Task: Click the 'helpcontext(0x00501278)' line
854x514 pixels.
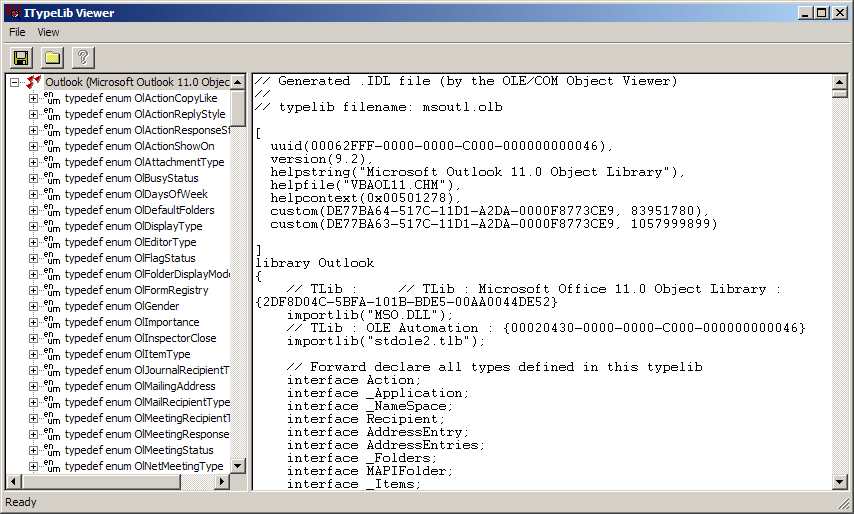Action: 366,198
